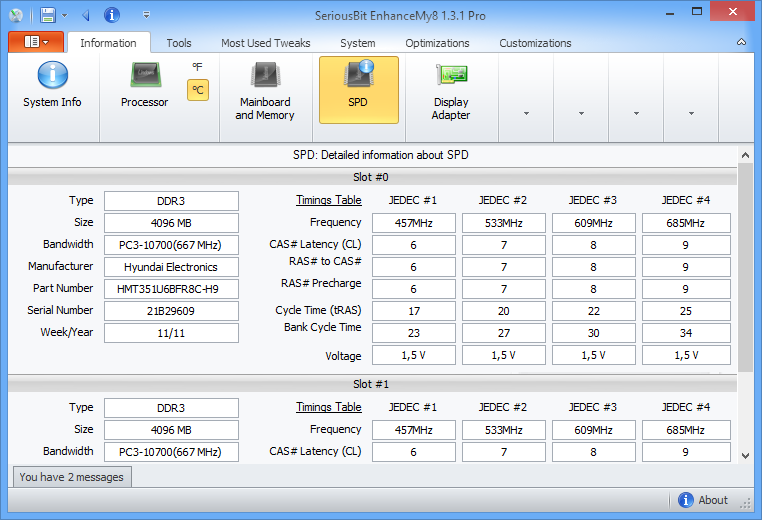Click Slot #0 Timings Table link
The width and height of the screenshot is (762, 520).
[329, 200]
